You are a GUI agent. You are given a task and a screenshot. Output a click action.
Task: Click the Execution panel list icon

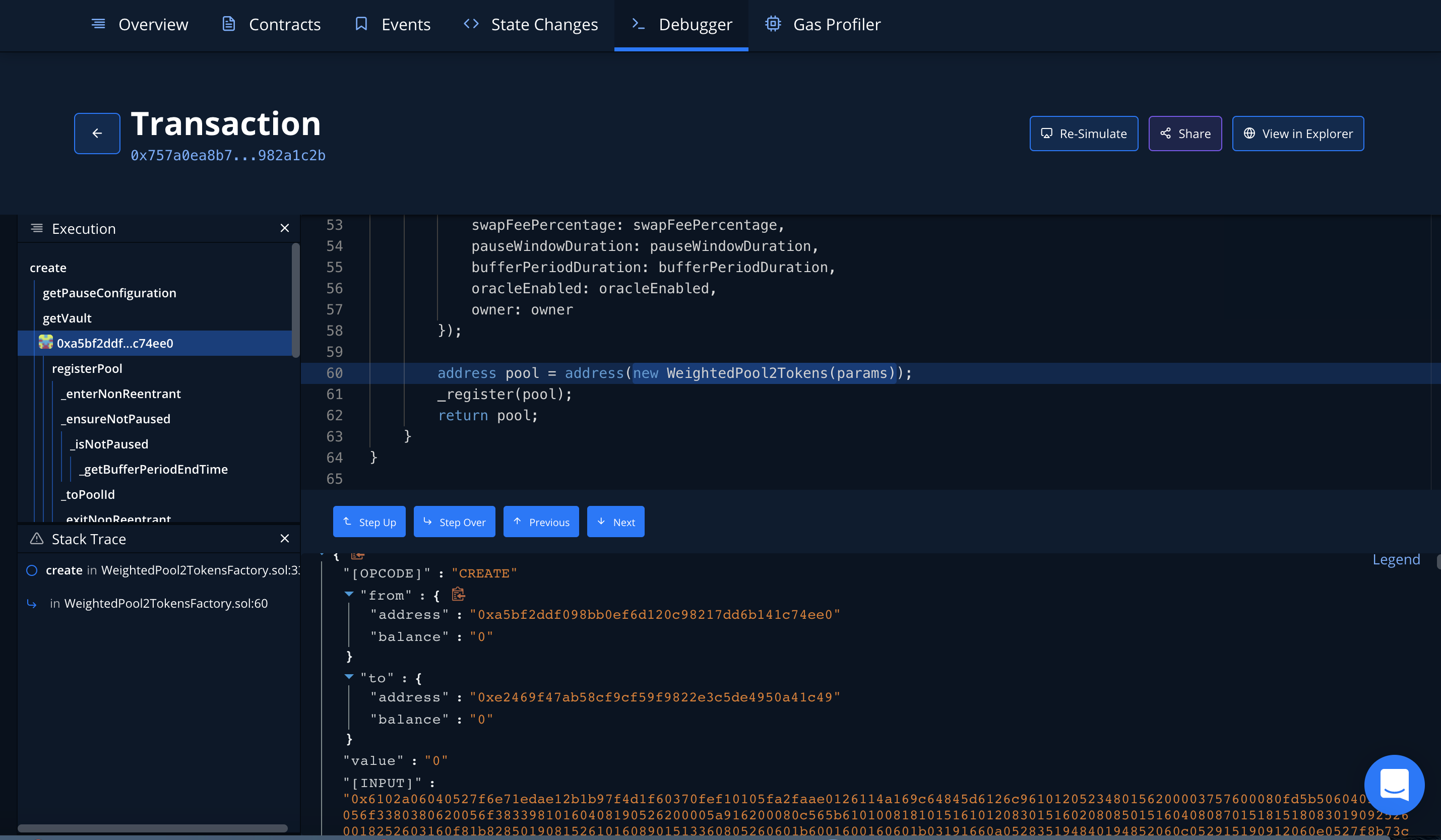pos(37,228)
